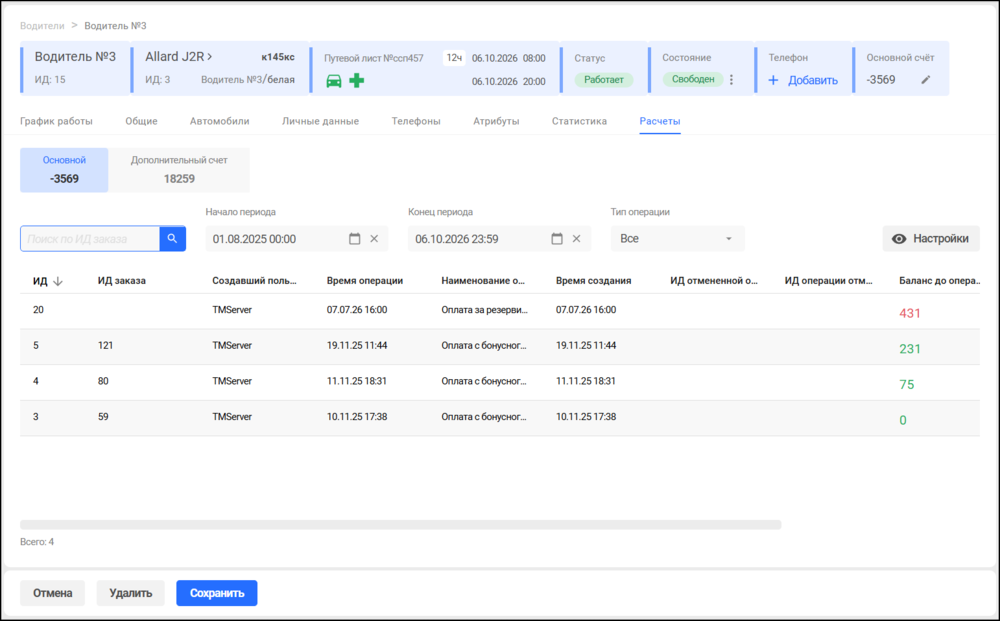Toggle sort order on ИД column
This screenshot has height=621, width=1000.
(x=48, y=281)
